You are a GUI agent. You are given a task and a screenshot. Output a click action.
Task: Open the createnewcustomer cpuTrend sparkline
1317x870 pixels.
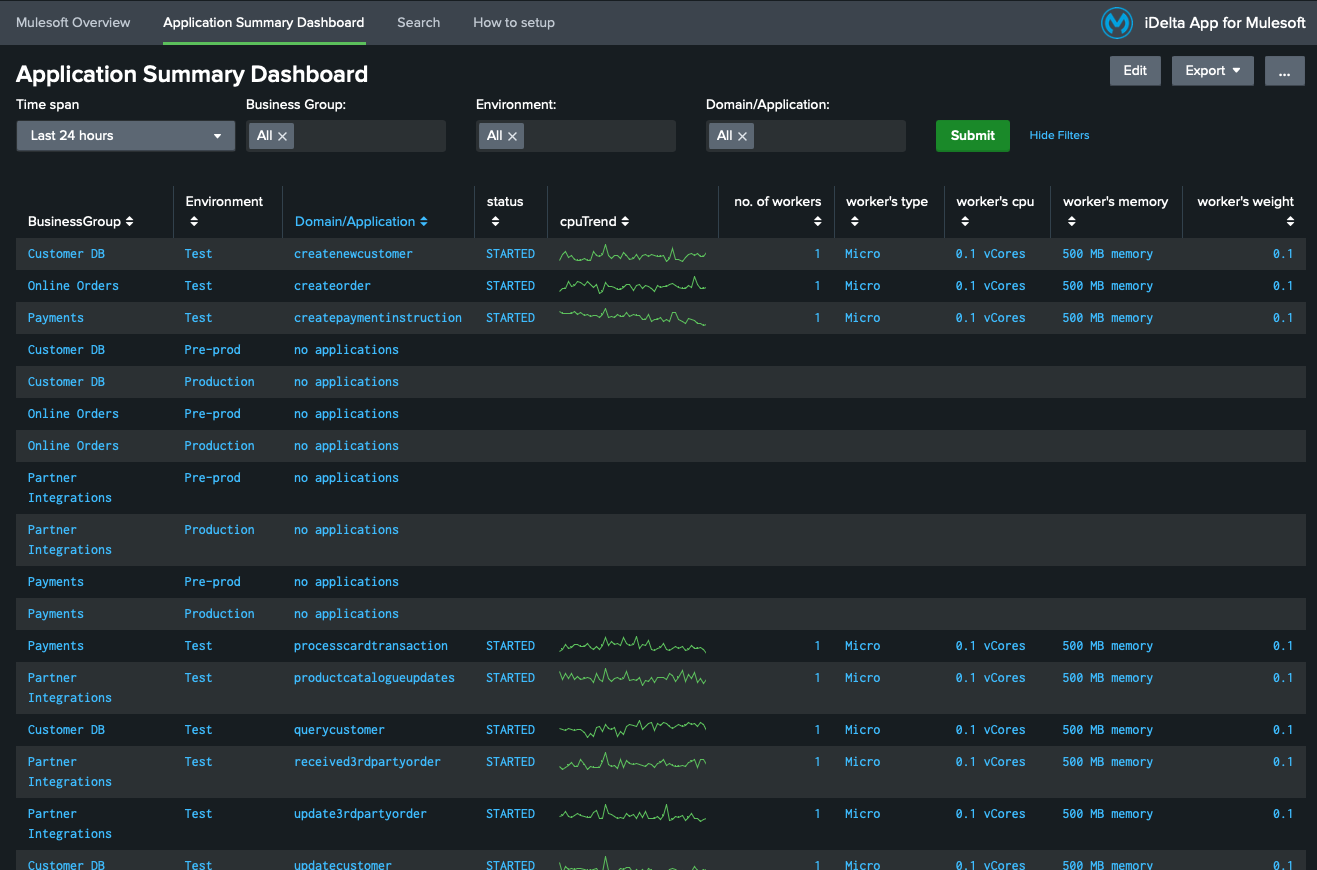click(632, 254)
